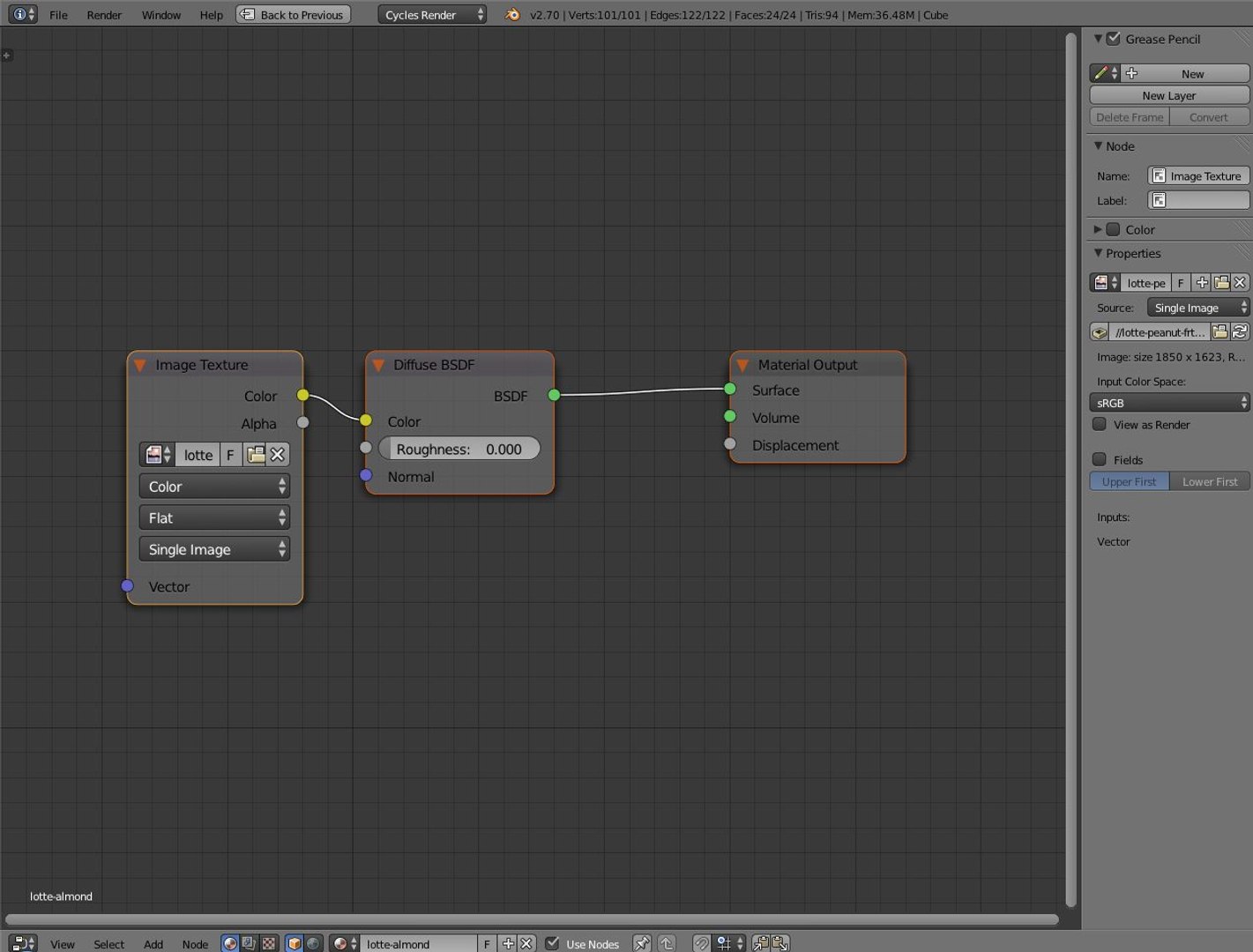
Task: Open the Cycles Render engine dropdown
Action: click(x=432, y=14)
